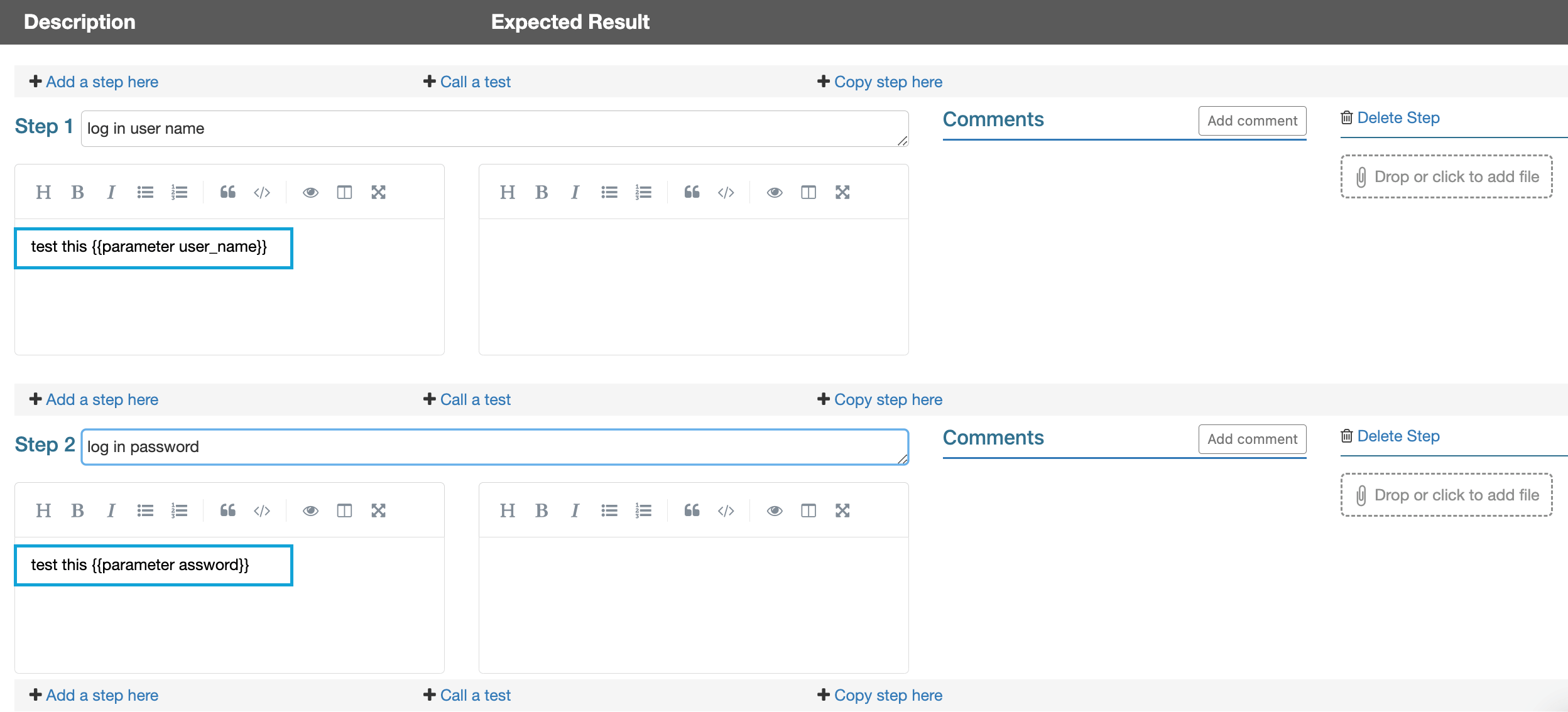Click Add comment button for Step 1
Viewport: 1568px width, 712px height.
pos(1252,121)
